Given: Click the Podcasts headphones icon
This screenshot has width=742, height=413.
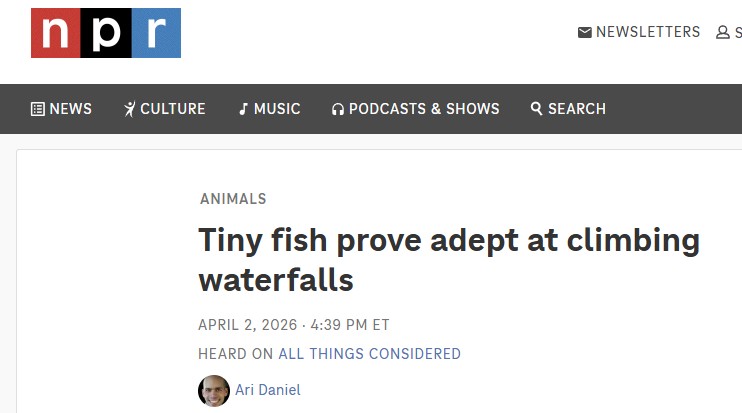Looking at the screenshot, I should 338,109.
